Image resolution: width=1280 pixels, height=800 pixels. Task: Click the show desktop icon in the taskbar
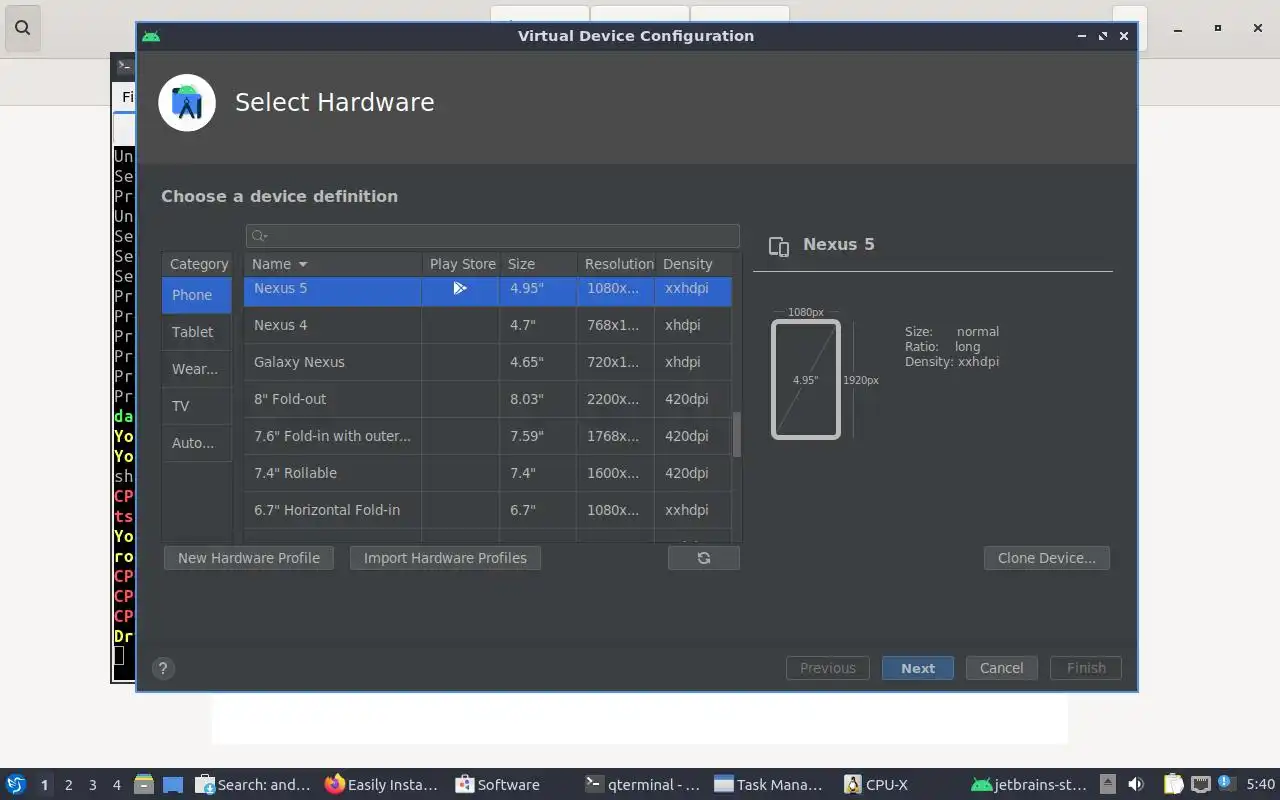[x=173, y=784]
